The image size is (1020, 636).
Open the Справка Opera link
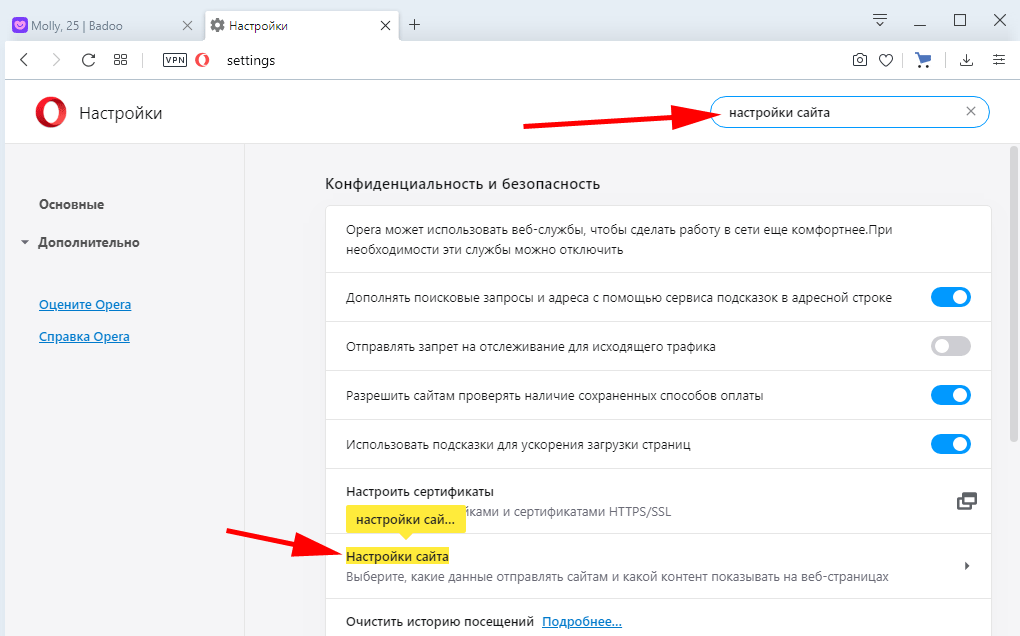point(84,336)
